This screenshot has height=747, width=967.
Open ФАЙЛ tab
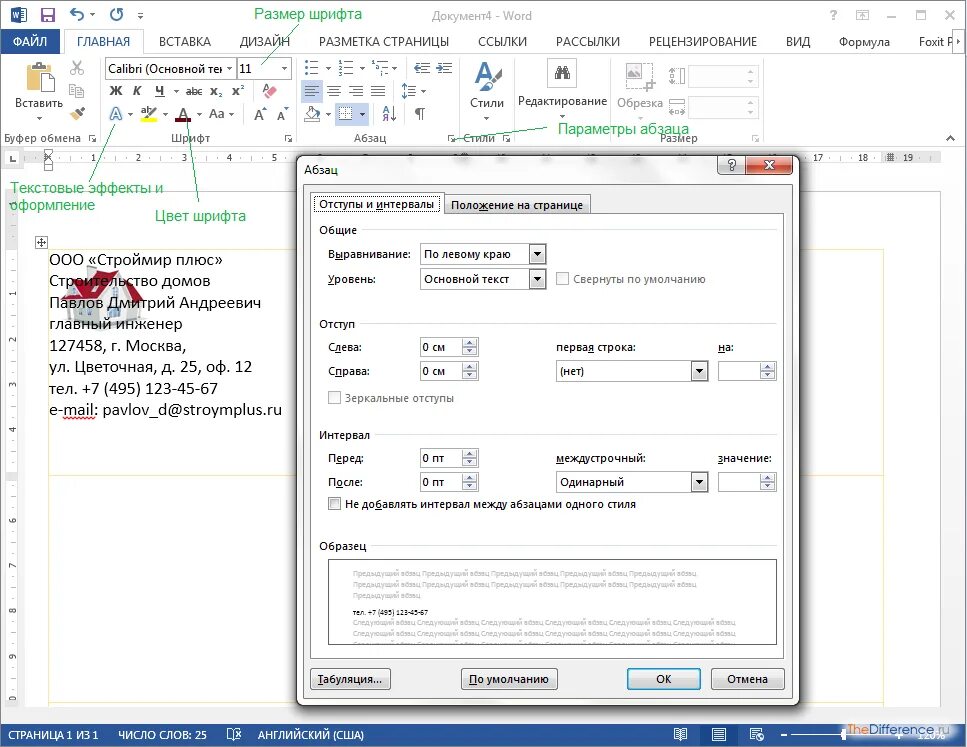click(30, 41)
